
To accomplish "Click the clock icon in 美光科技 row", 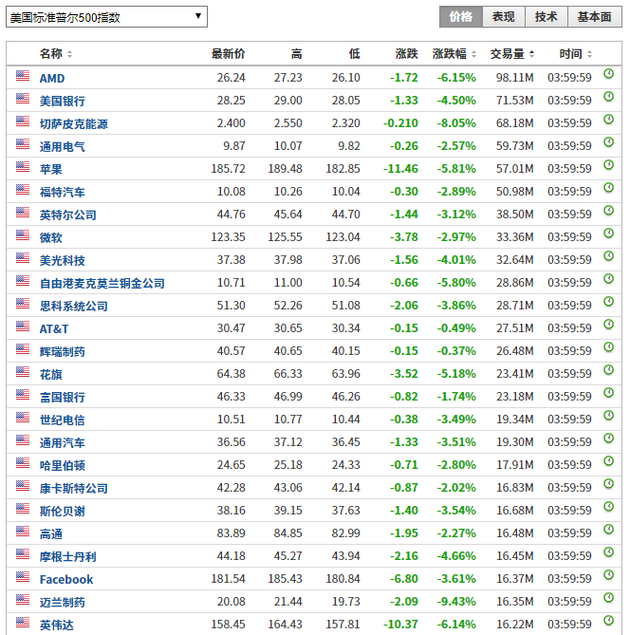I will [609, 256].
